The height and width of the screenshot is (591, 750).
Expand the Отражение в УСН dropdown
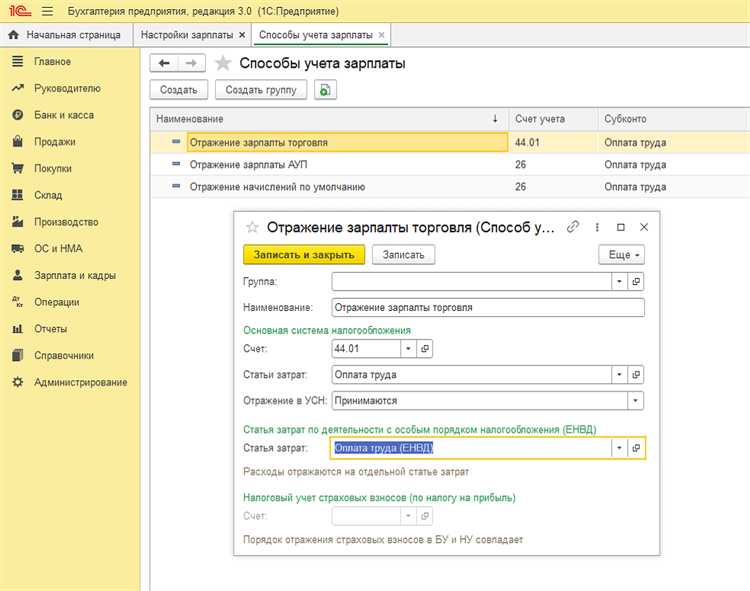[635, 401]
